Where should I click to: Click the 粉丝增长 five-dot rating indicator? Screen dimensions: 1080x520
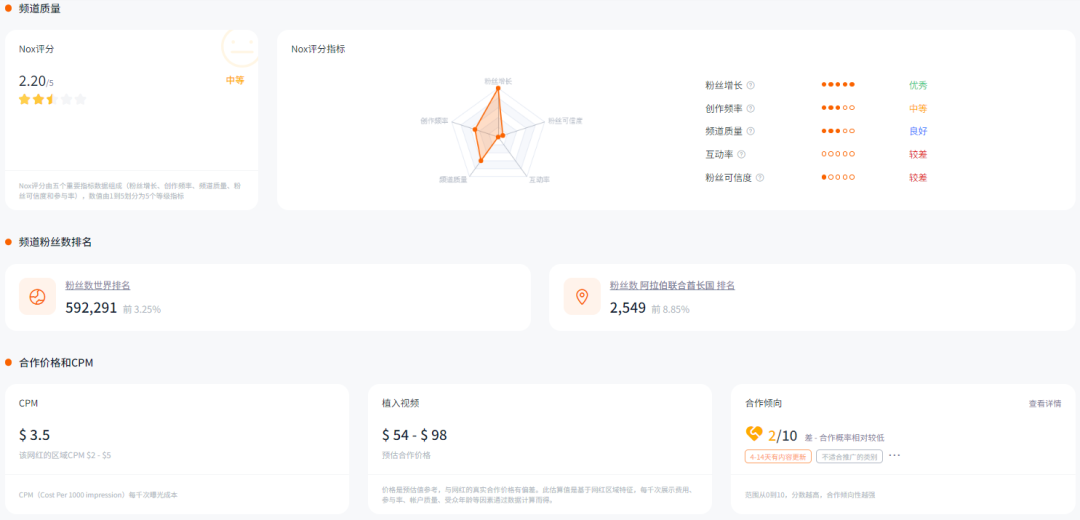pos(838,85)
